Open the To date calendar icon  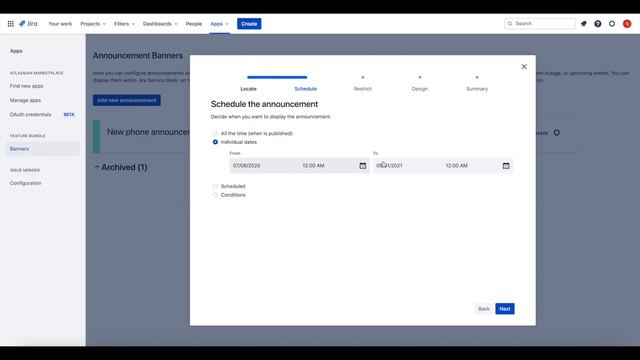[506, 166]
